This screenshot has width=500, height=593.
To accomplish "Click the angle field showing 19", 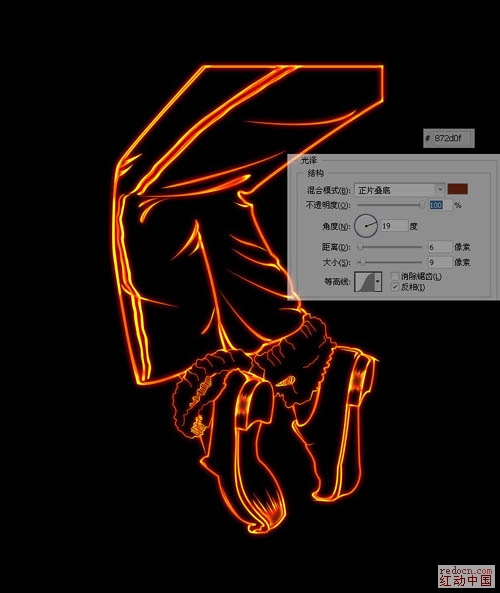I will tap(394, 226).
